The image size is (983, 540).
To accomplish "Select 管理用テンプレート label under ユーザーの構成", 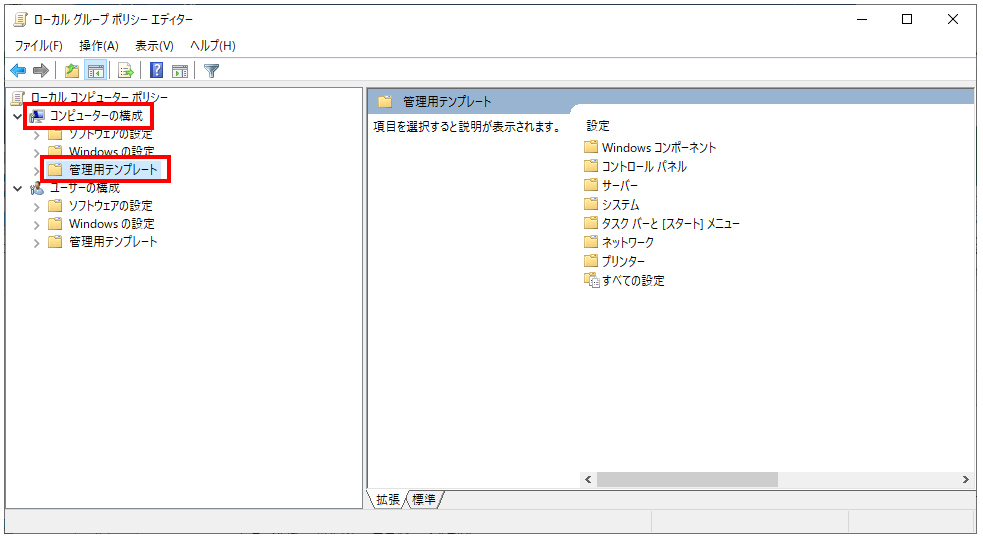I will (113, 242).
